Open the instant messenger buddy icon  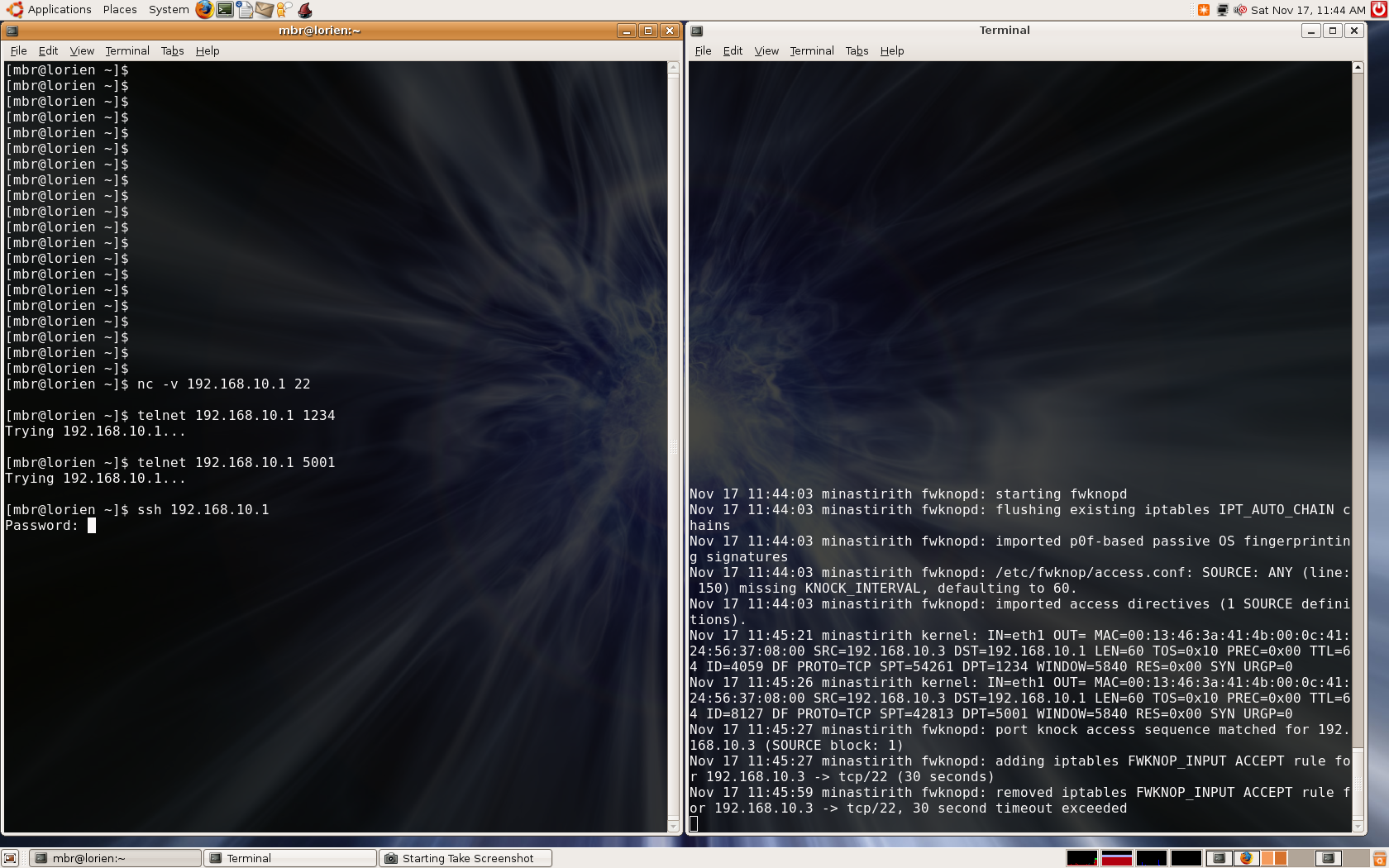pos(284,10)
